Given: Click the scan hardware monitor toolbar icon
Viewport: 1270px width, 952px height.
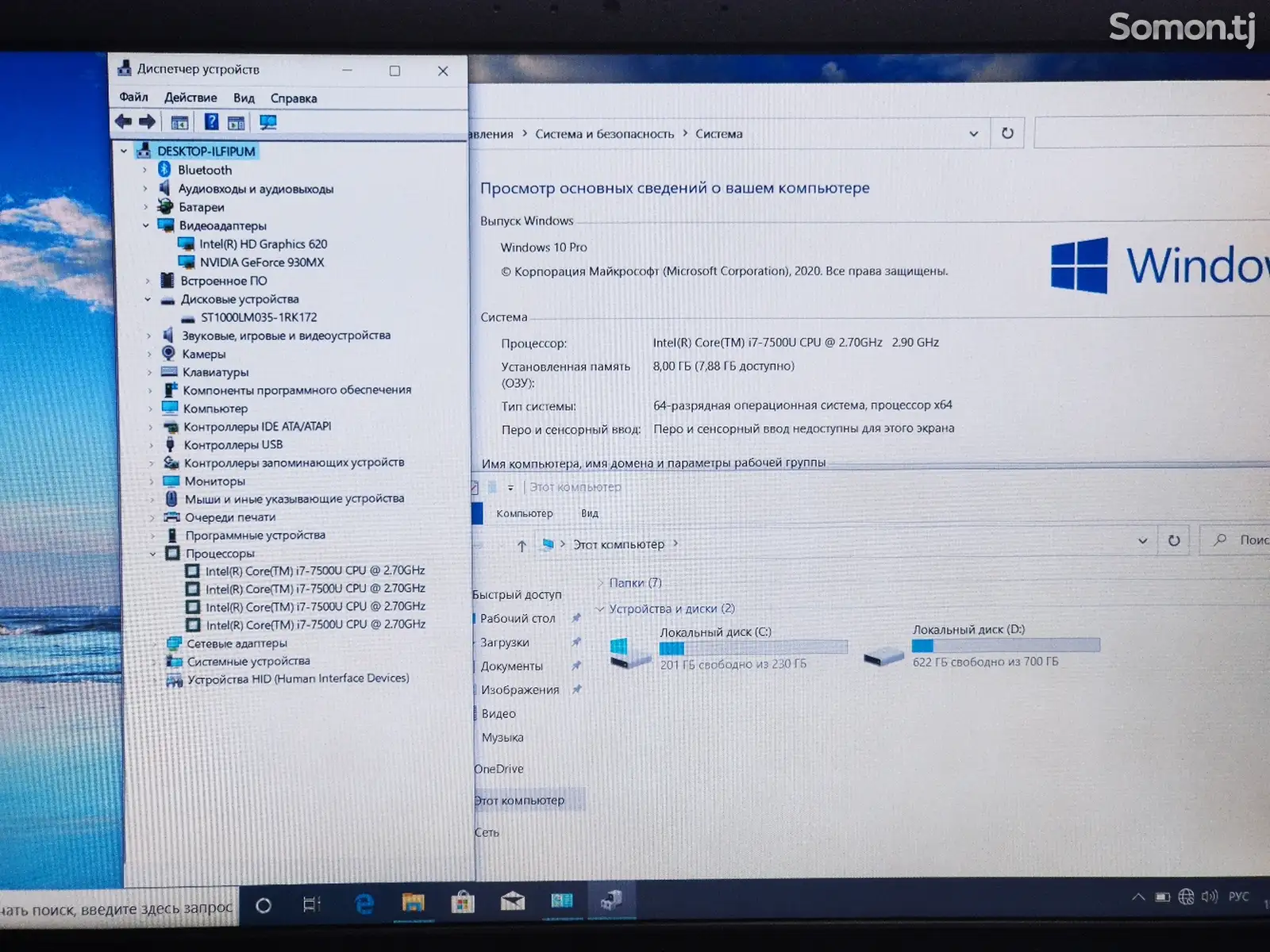Looking at the screenshot, I should pyautogui.click(x=268, y=122).
